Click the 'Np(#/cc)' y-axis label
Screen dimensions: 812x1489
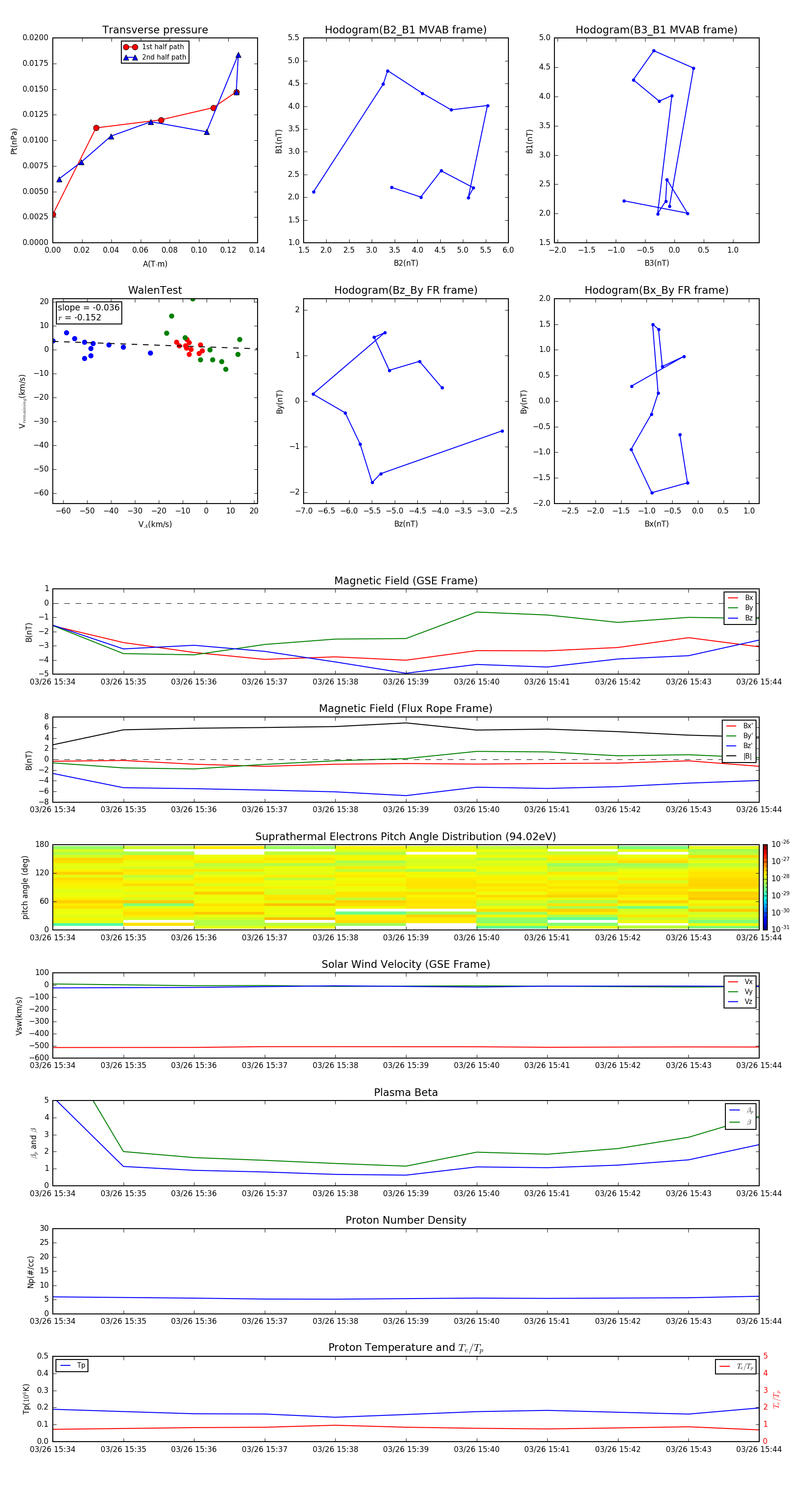coord(31,1272)
